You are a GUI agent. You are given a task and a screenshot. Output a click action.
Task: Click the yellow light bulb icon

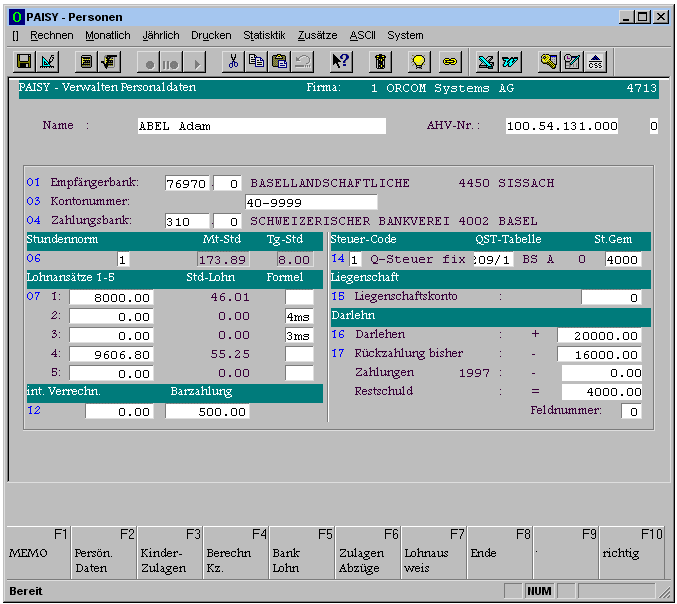pyautogui.click(x=419, y=62)
